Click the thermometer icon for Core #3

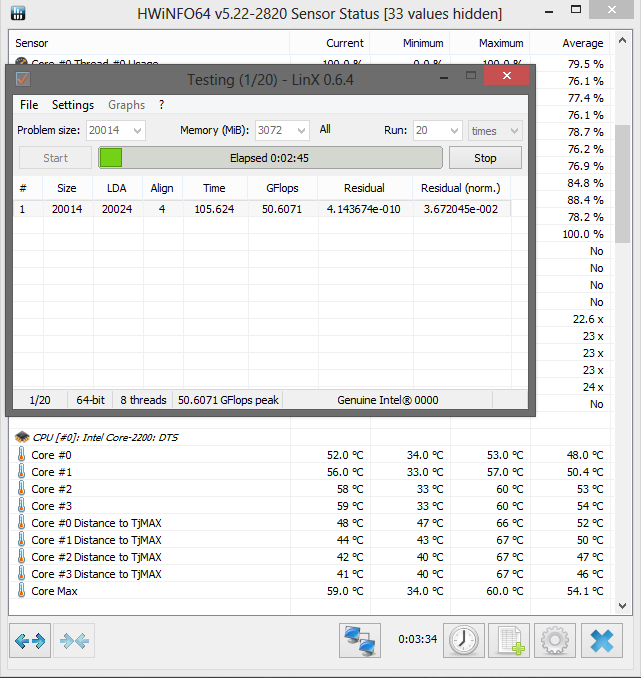click(21, 505)
